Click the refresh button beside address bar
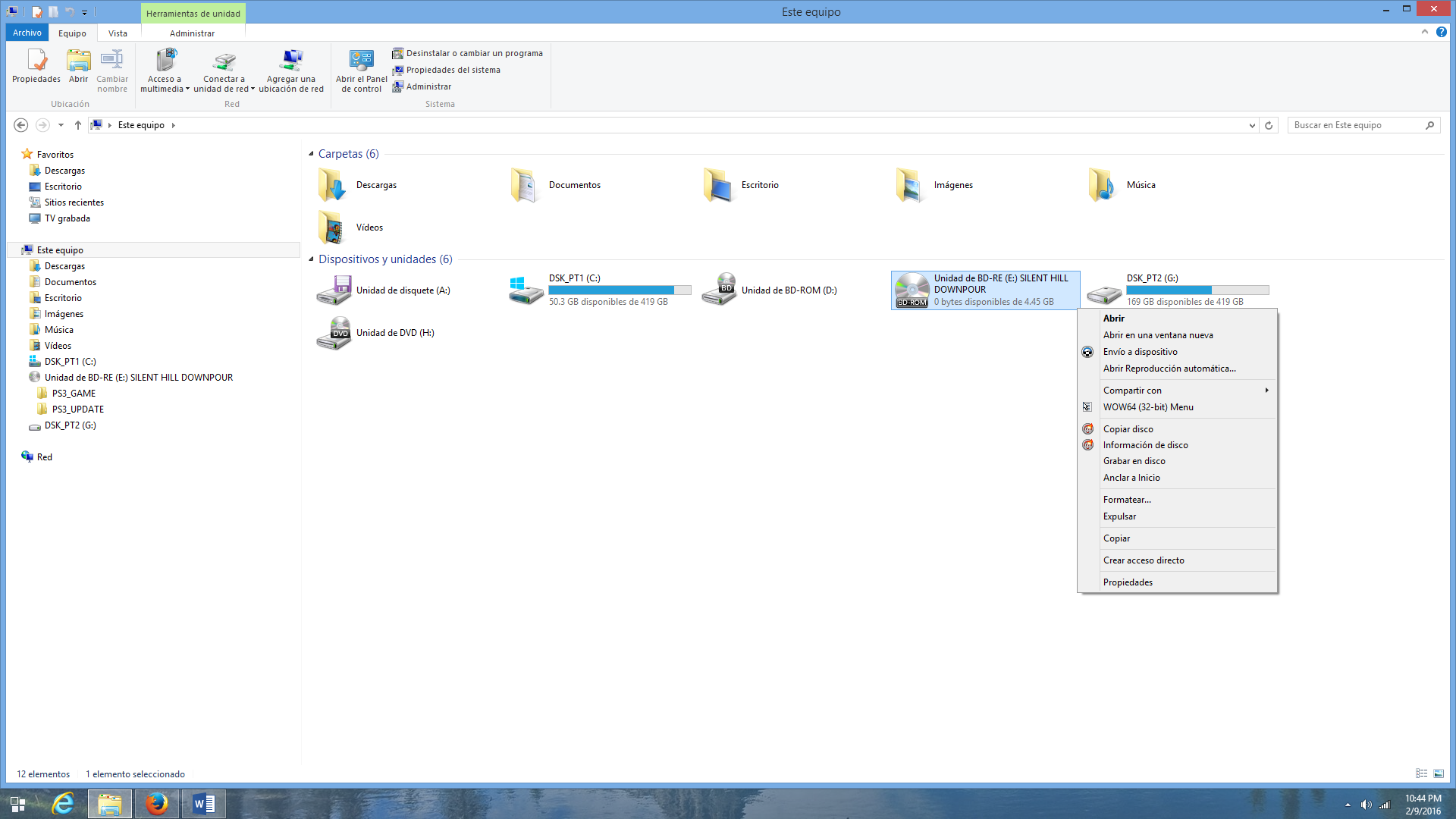Viewport: 1456px width, 819px height. click(1269, 125)
